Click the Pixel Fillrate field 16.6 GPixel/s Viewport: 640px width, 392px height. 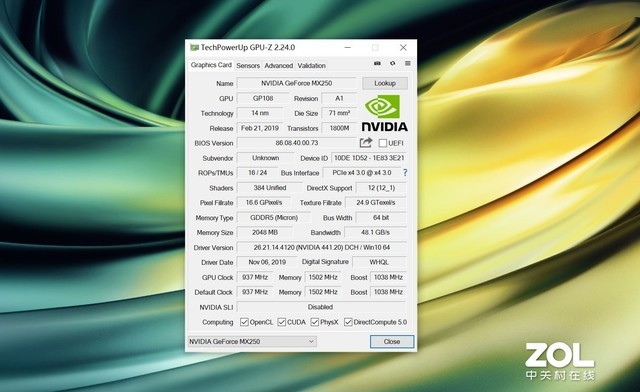click(x=264, y=203)
